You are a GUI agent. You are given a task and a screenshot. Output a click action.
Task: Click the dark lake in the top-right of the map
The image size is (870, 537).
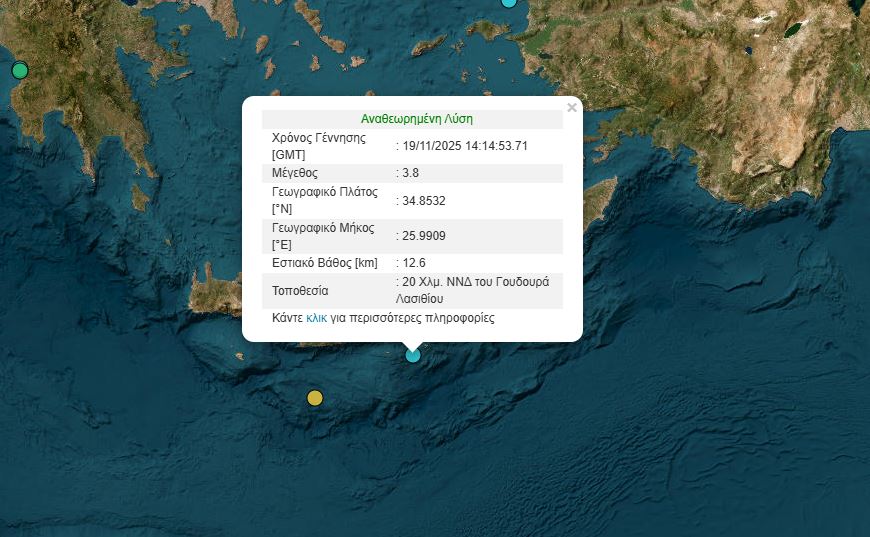tap(792, 30)
